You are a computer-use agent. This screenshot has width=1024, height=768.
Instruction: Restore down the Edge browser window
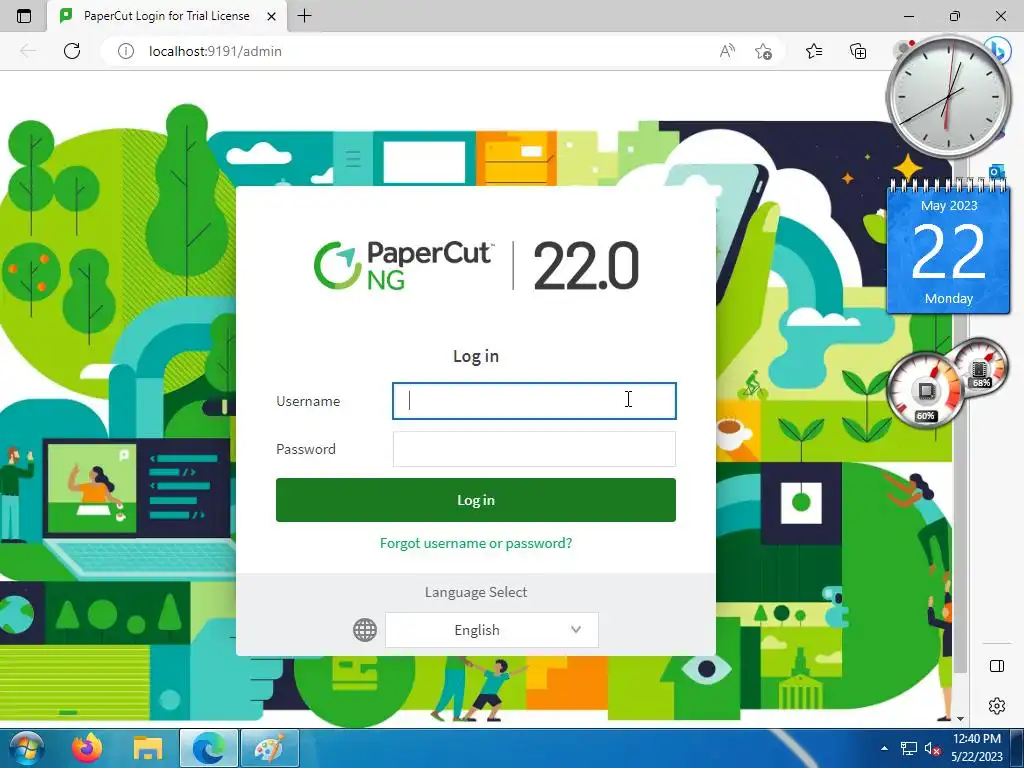pos(955,16)
